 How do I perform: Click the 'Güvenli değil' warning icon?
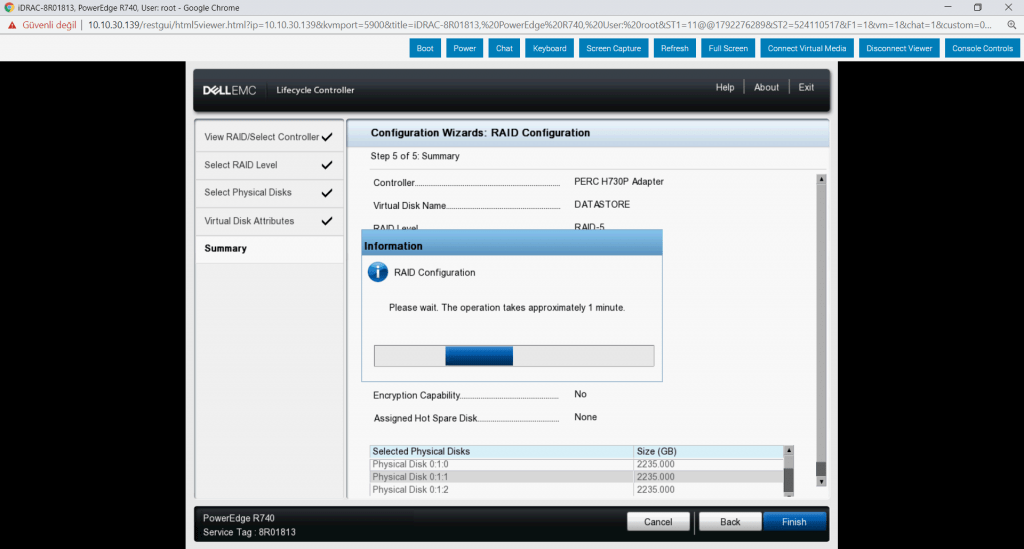12,24
